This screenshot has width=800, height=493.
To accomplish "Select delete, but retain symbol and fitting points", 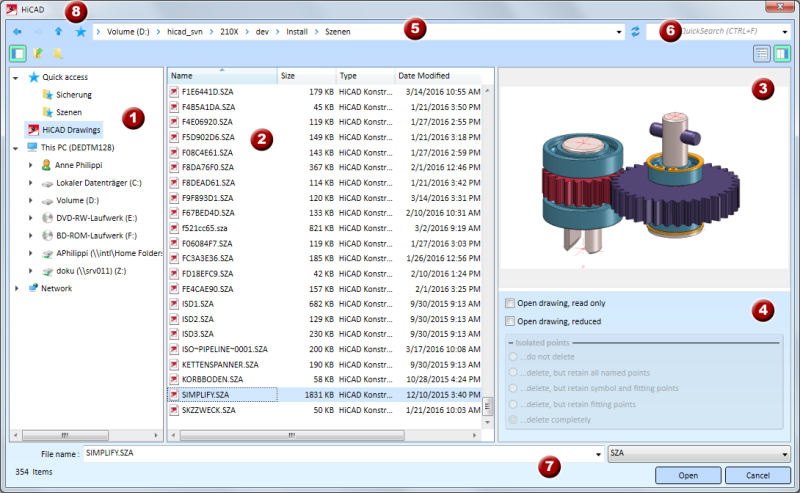I will click(x=513, y=388).
